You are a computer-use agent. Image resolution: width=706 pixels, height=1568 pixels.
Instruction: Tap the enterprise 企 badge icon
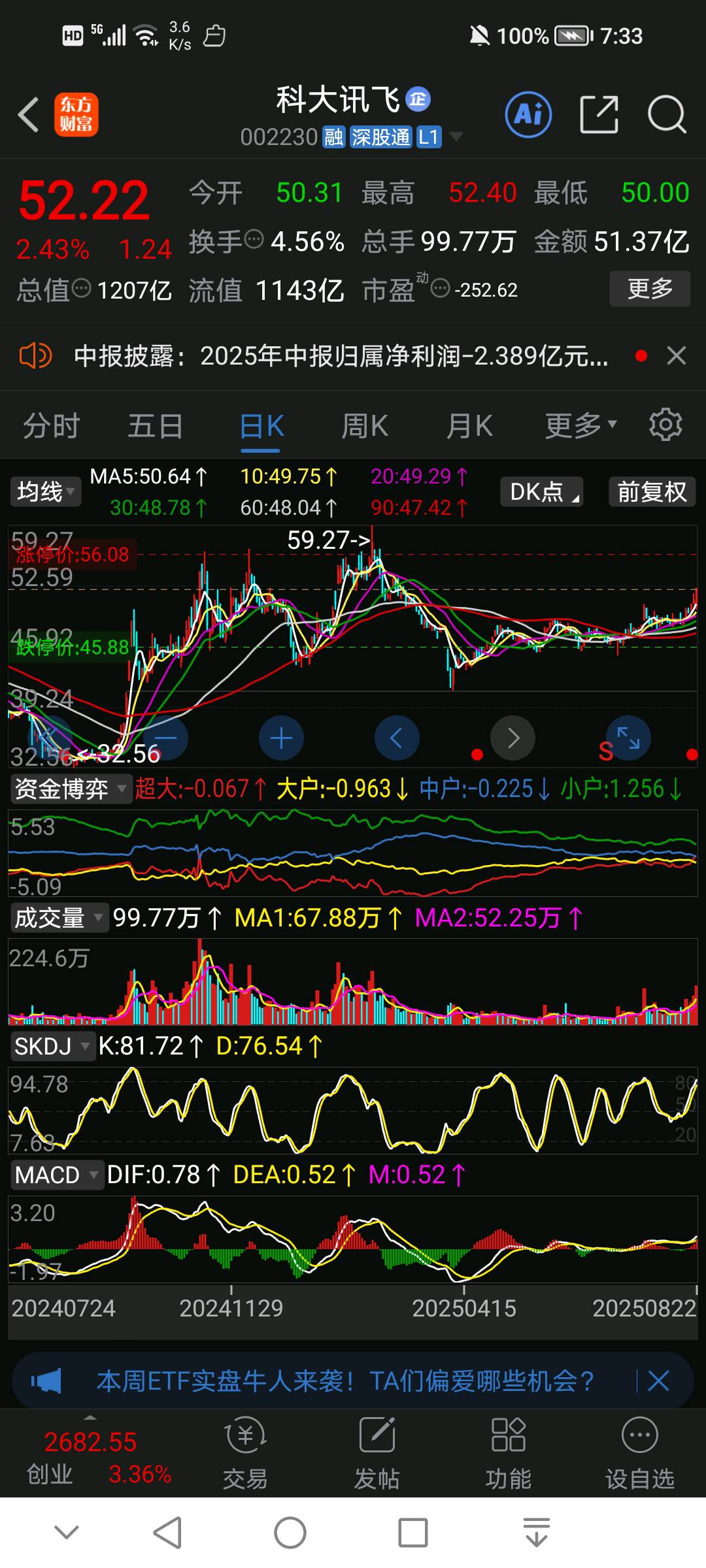point(418,99)
